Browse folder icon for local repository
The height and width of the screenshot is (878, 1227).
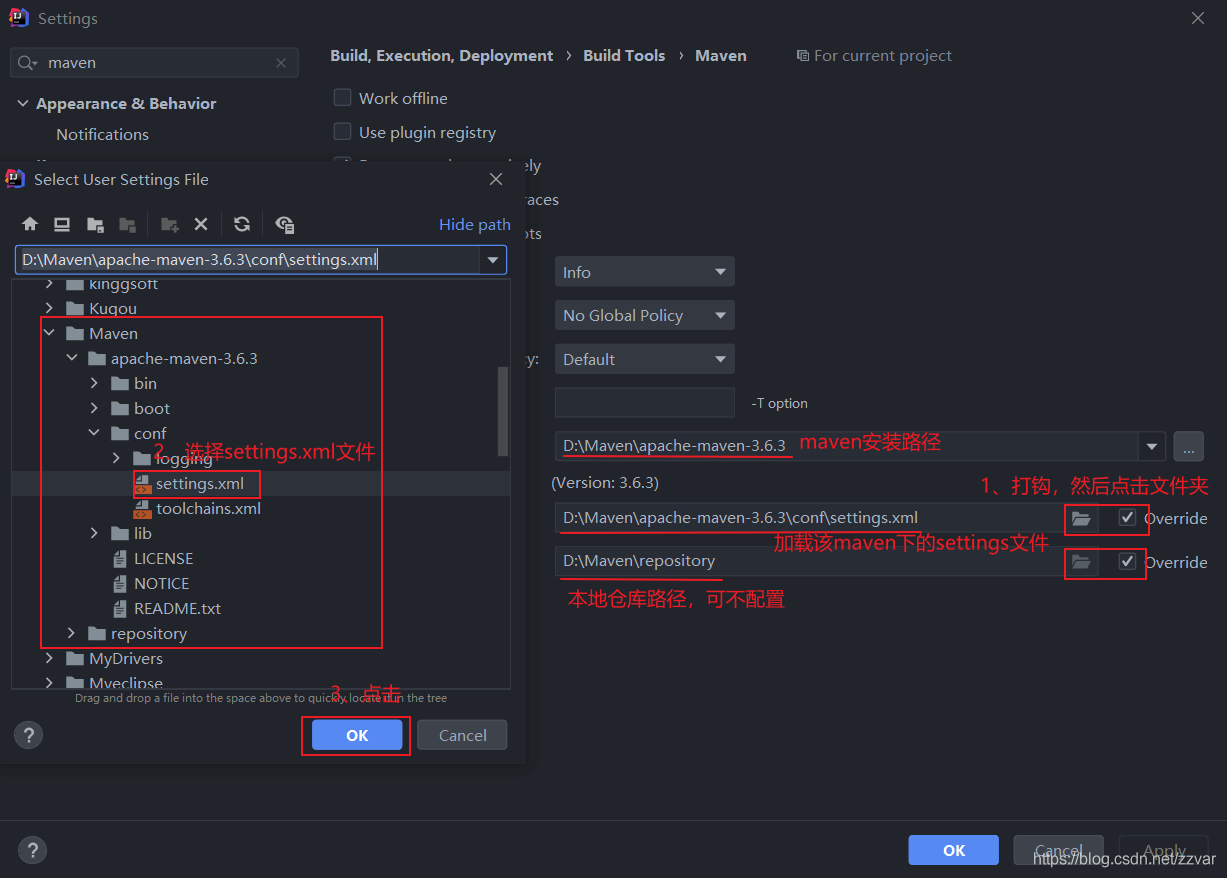(1081, 562)
